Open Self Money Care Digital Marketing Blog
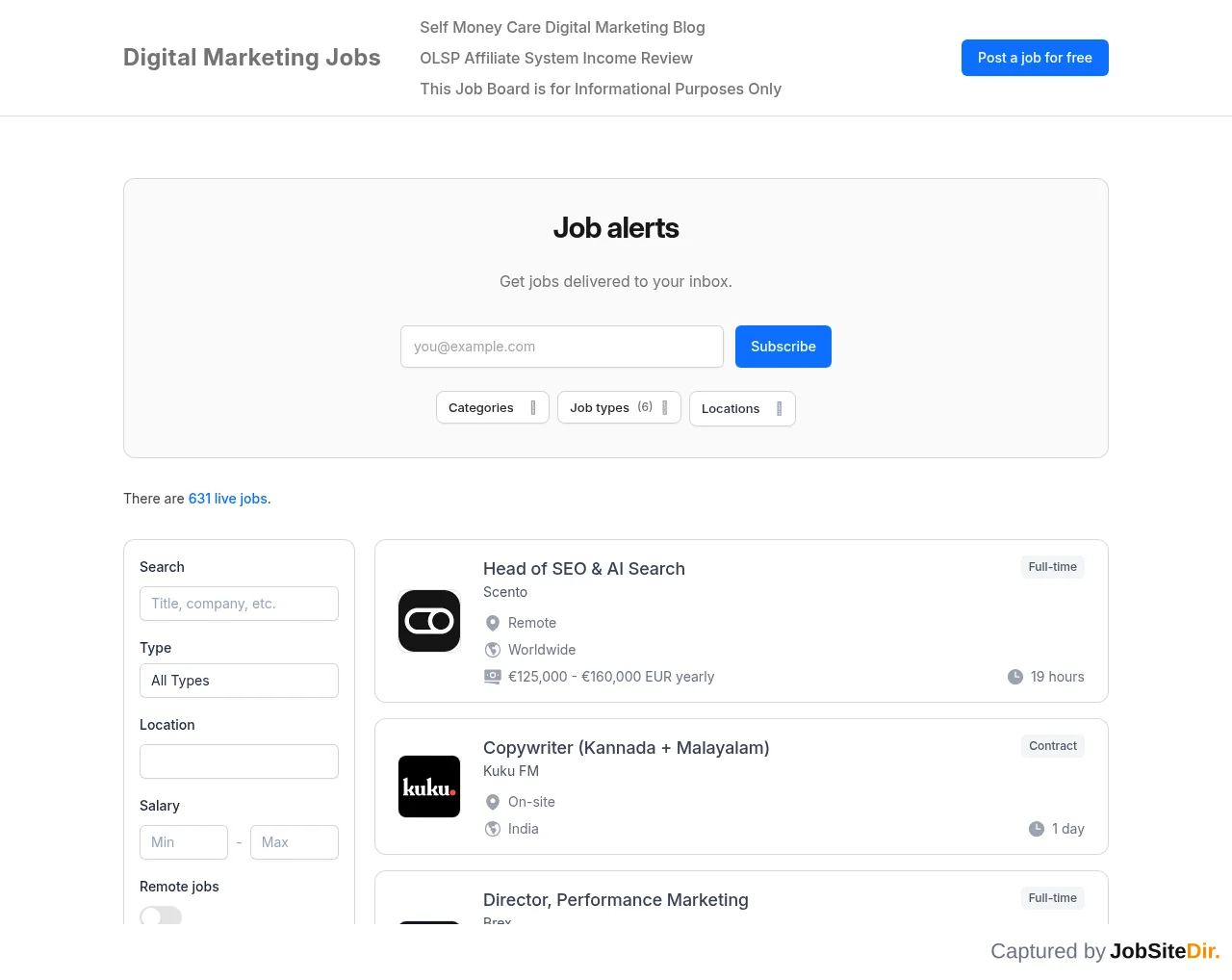This screenshot has height=980, width=1232. (x=562, y=27)
